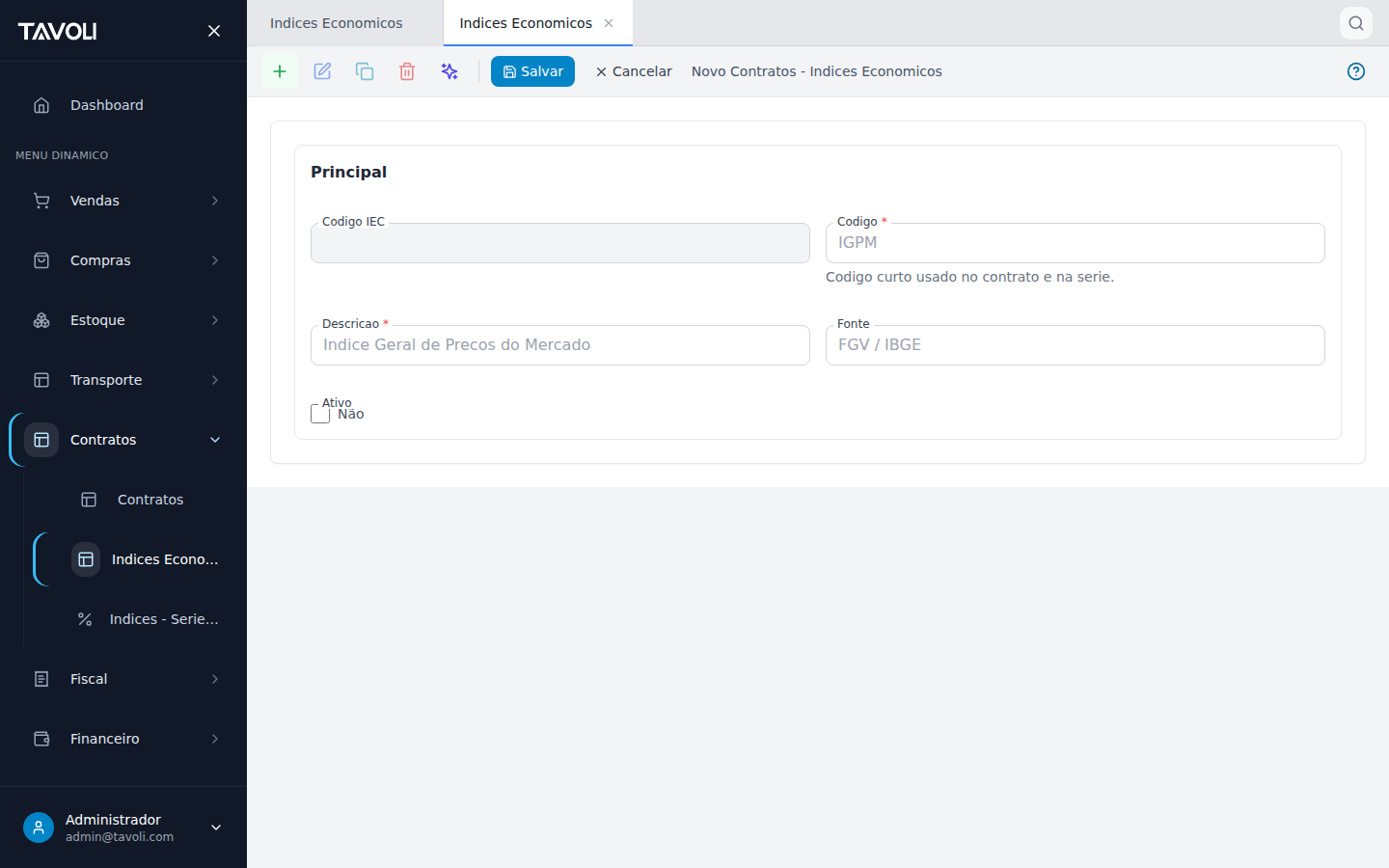Close the active Indices Economicos tab

[609, 23]
